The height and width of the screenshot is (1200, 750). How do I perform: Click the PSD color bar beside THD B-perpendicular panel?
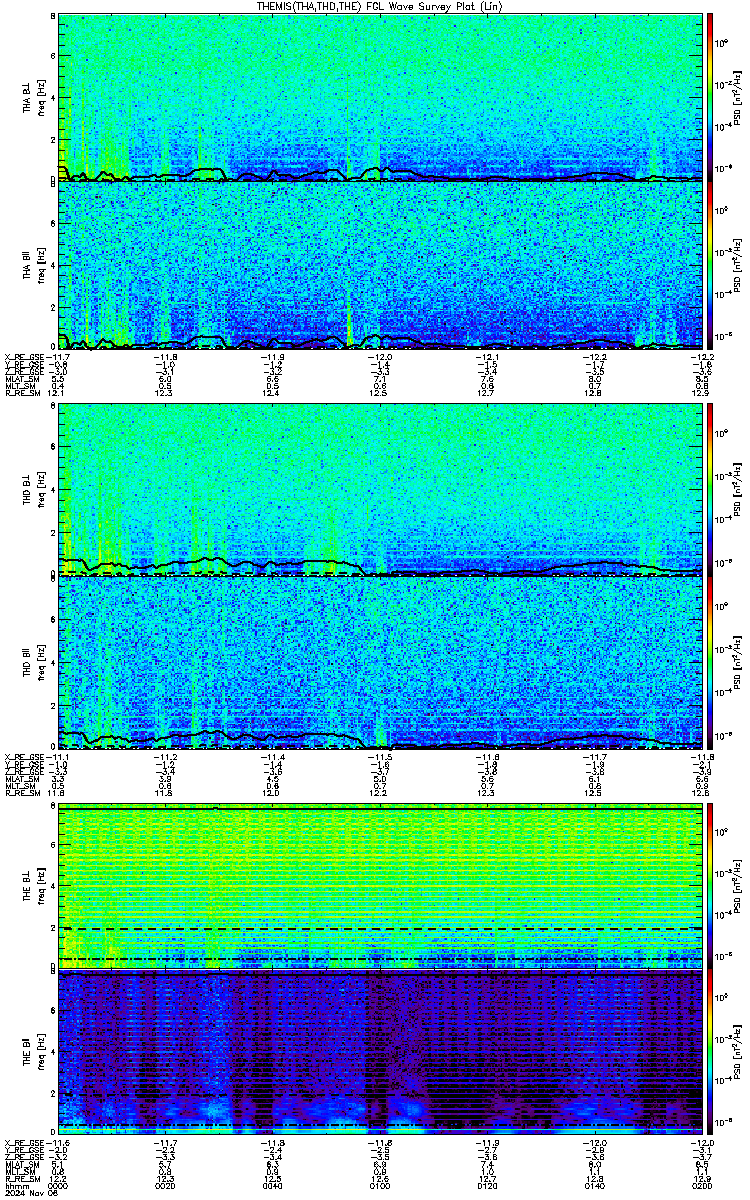click(x=710, y=490)
